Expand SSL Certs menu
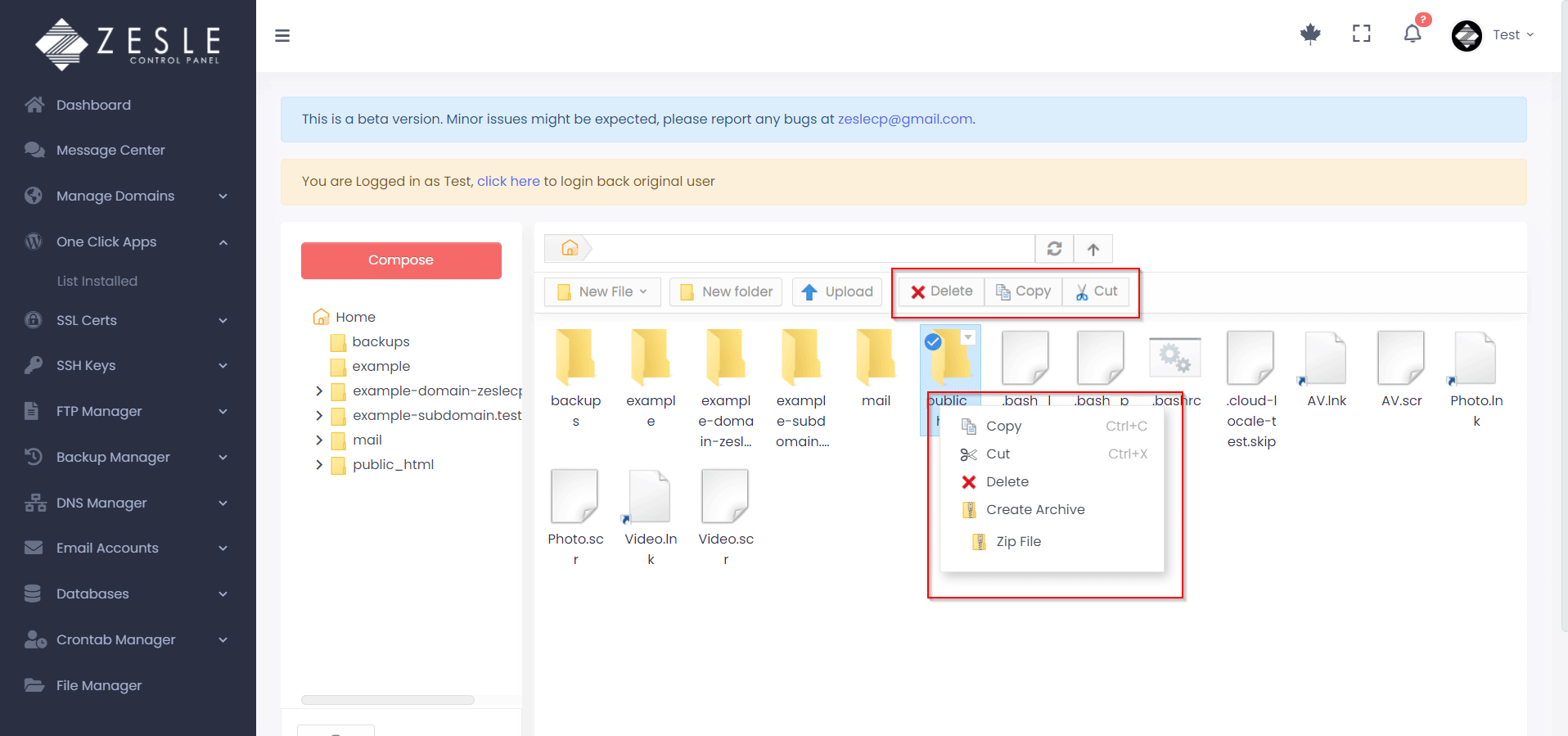This screenshot has width=1568, height=736. (x=127, y=320)
